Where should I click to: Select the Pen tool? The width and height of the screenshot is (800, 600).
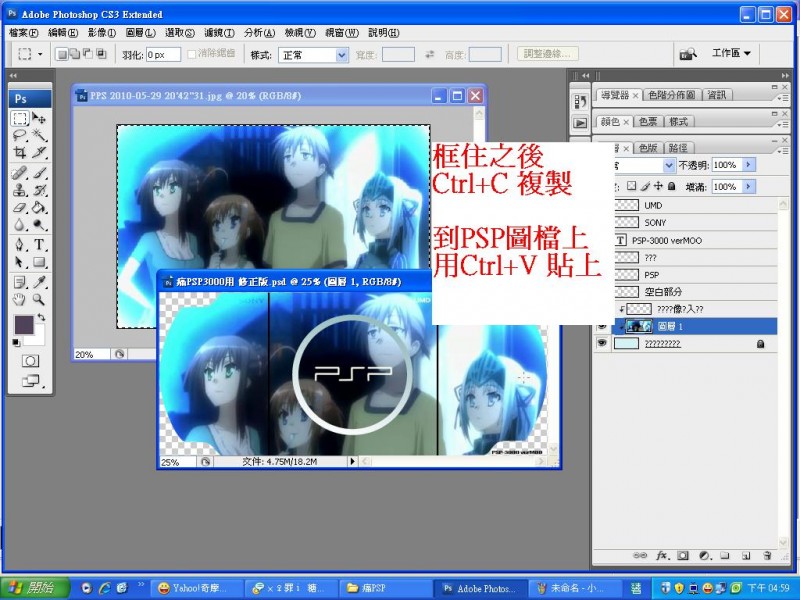[20, 245]
